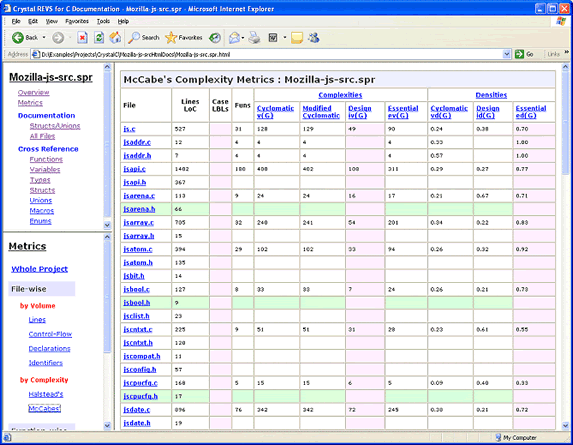Viewport: 573px width, 445px height.
Task: Stop page loading with red X icon
Action: click(83, 37)
